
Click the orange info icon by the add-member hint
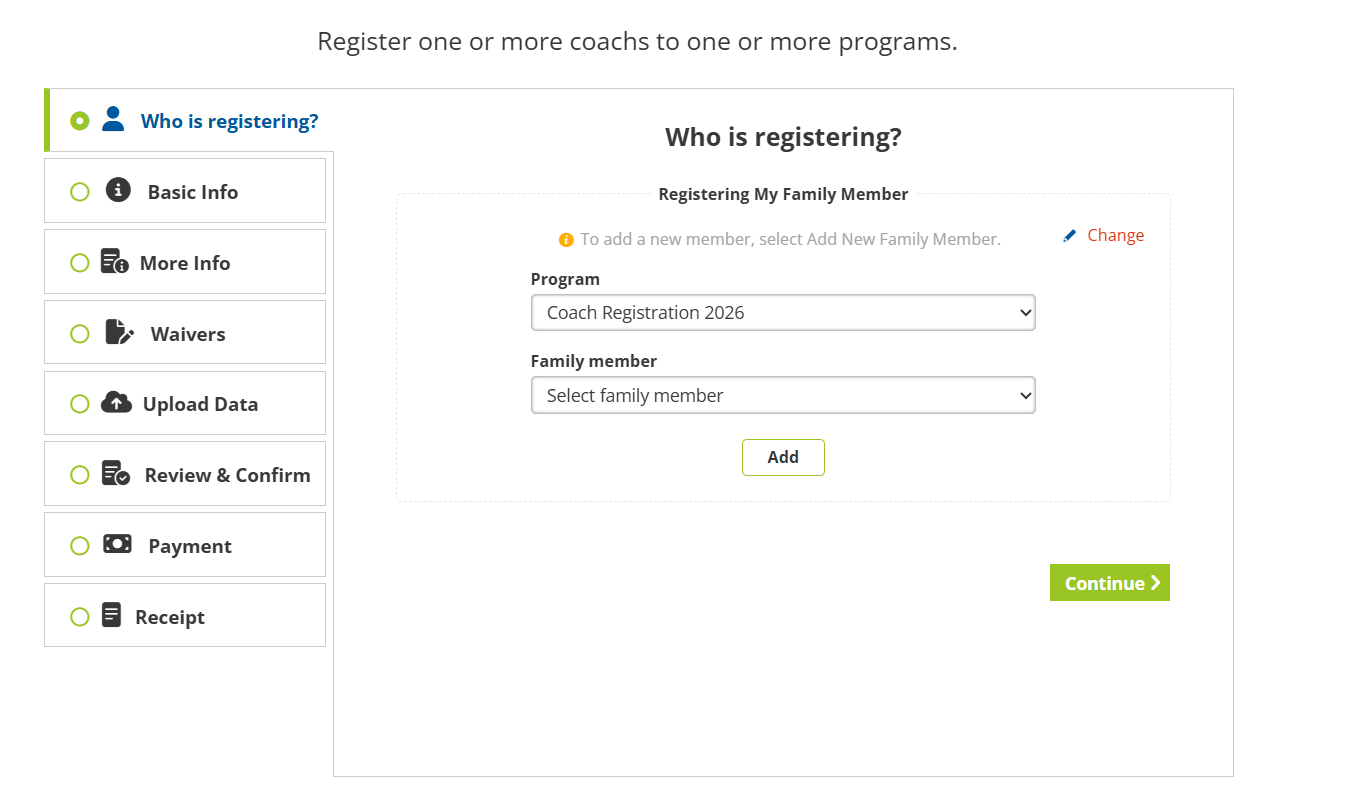point(566,240)
